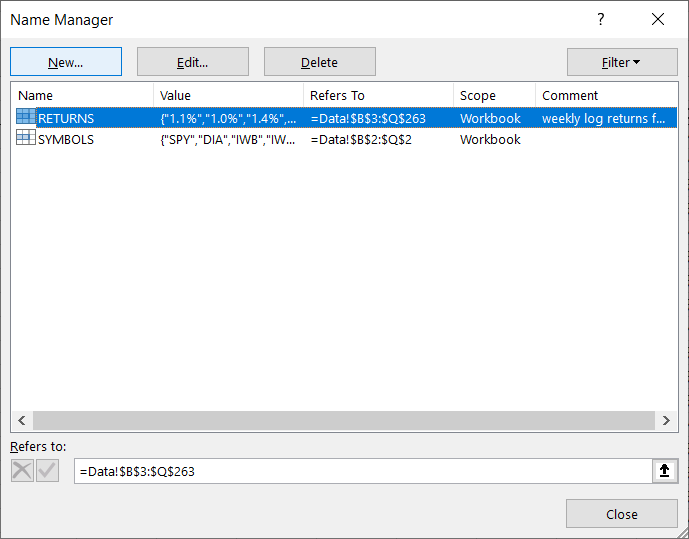
Task: Click inside the Refers to input field
Action: pos(360,471)
